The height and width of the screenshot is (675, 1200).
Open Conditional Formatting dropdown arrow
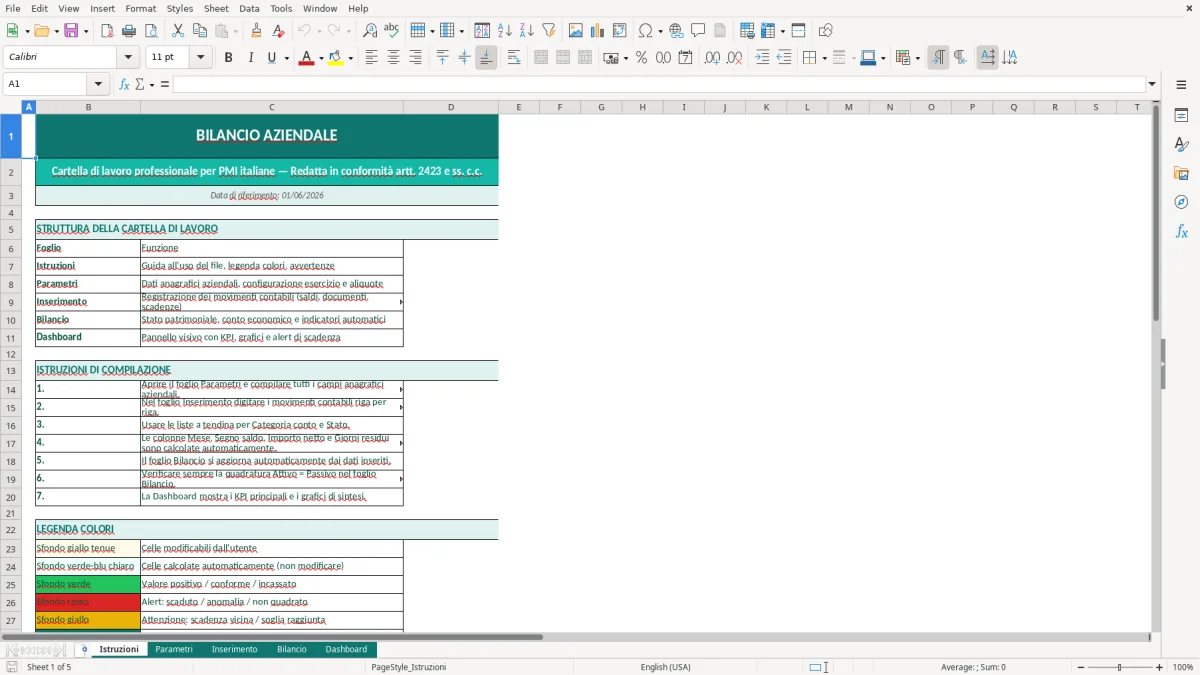click(917, 58)
